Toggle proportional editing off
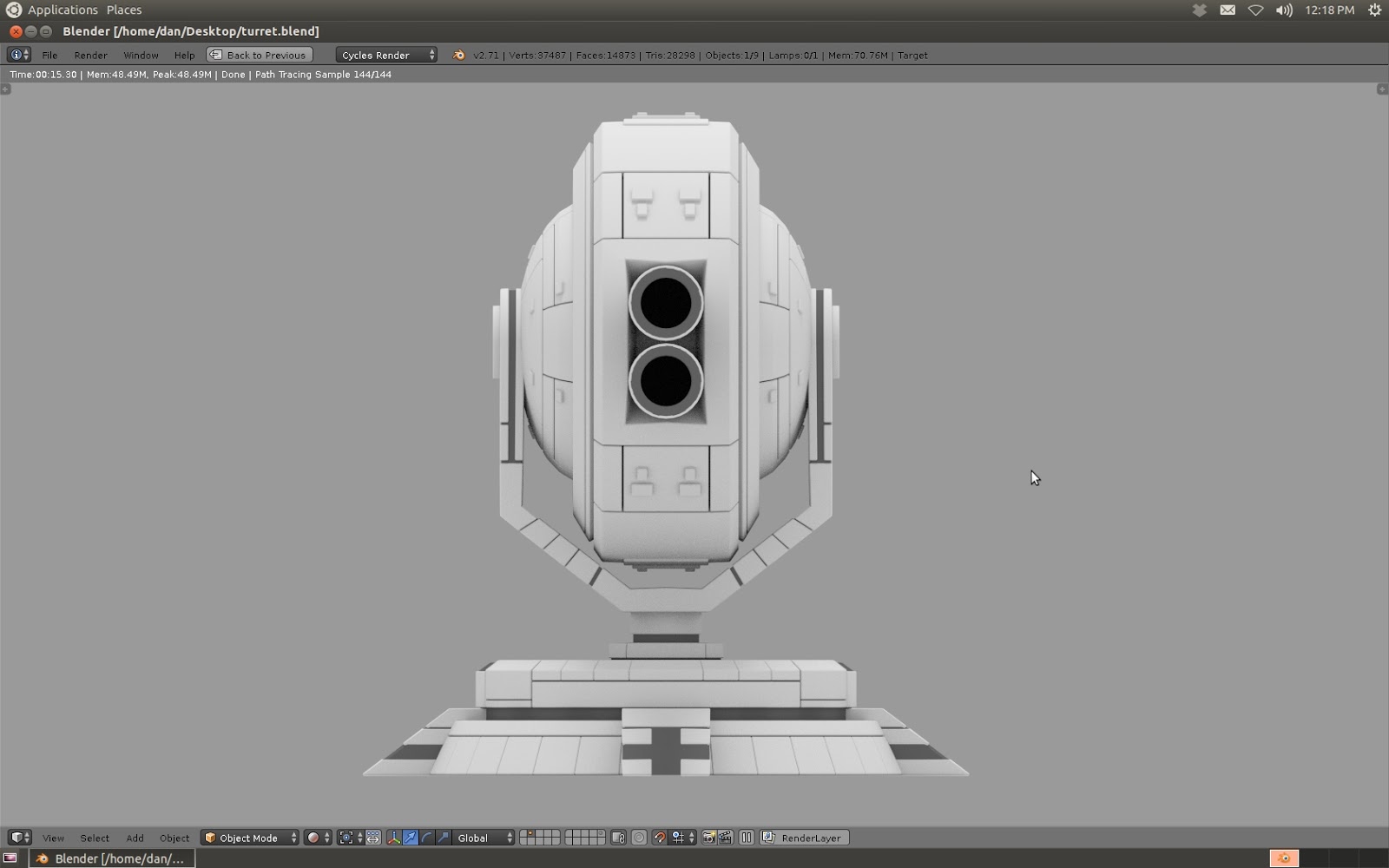The height and width of the screenshot is (868, 1389). [x=639, y=838]
